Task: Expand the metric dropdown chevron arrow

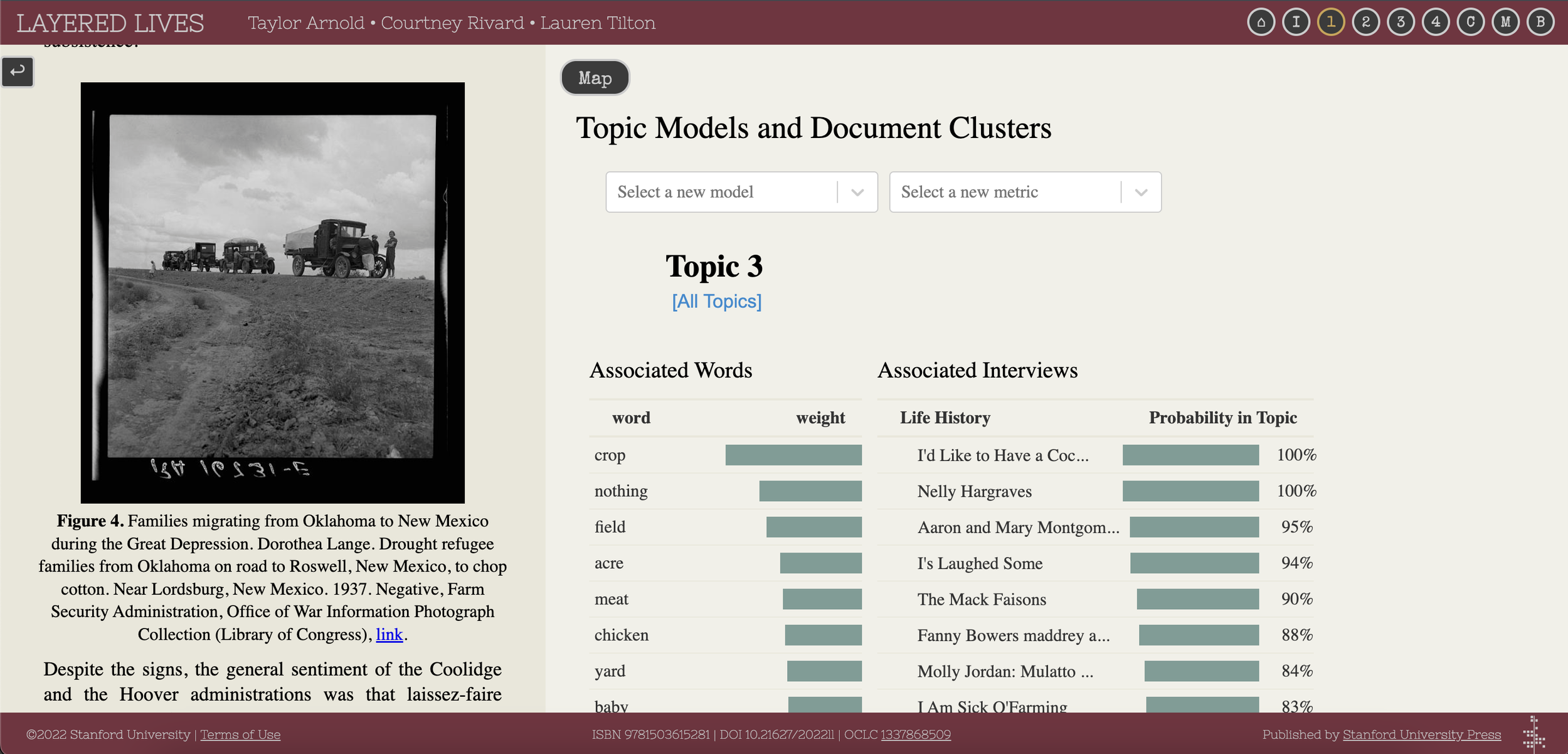Action: click(1141, 192)
